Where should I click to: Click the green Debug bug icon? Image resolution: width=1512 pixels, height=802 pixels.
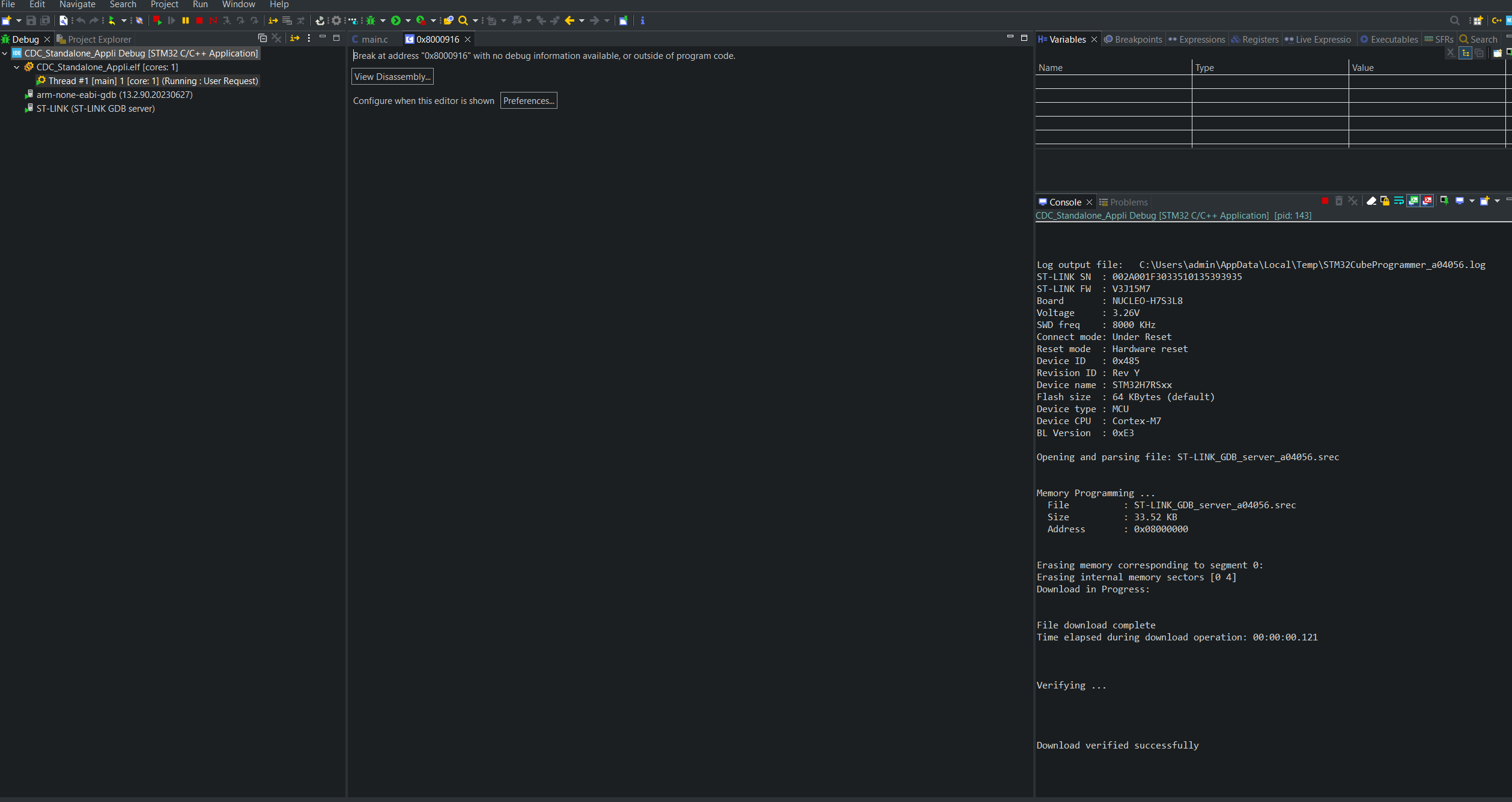coord(371,20)
